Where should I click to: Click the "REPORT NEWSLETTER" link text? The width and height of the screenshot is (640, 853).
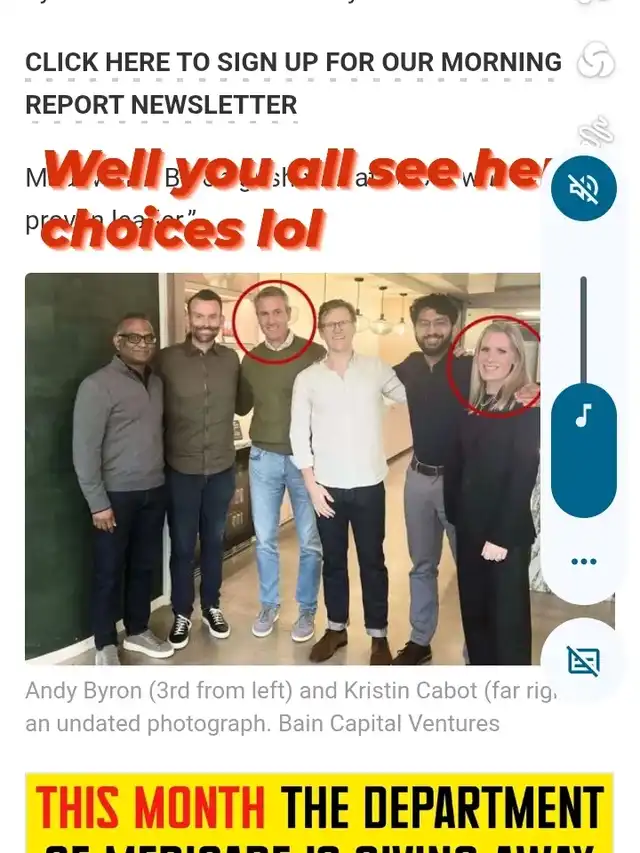click(161, 104)
